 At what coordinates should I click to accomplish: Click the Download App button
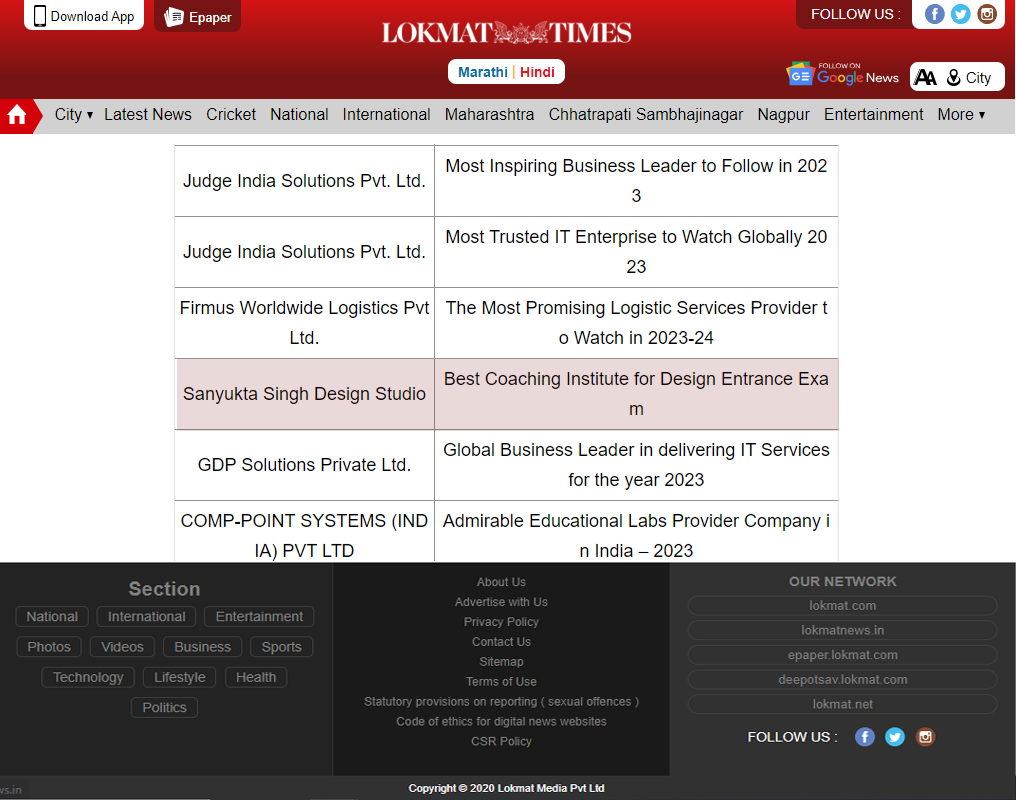tap(84, 16)
